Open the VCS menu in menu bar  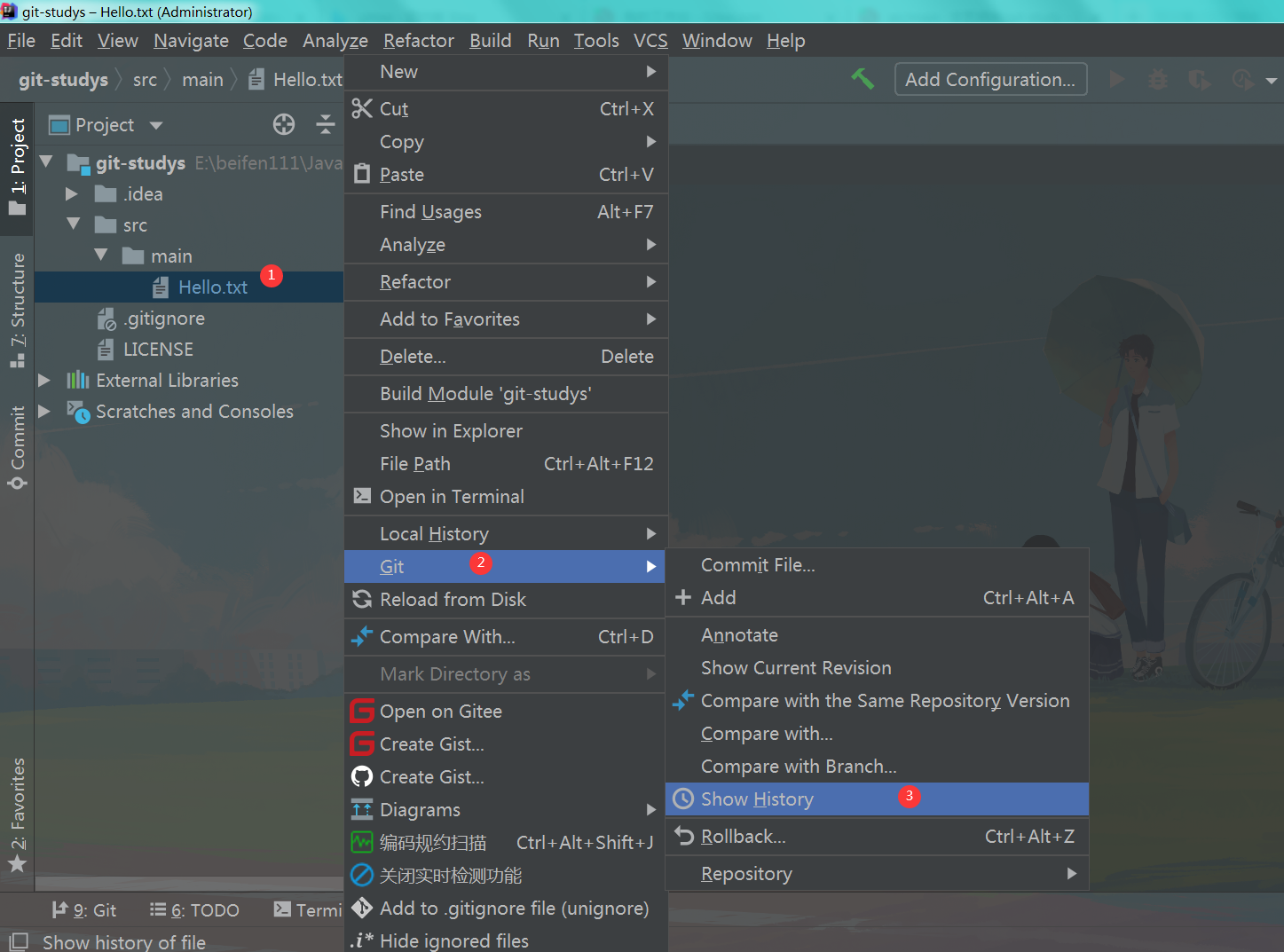(x=650, y=41)
